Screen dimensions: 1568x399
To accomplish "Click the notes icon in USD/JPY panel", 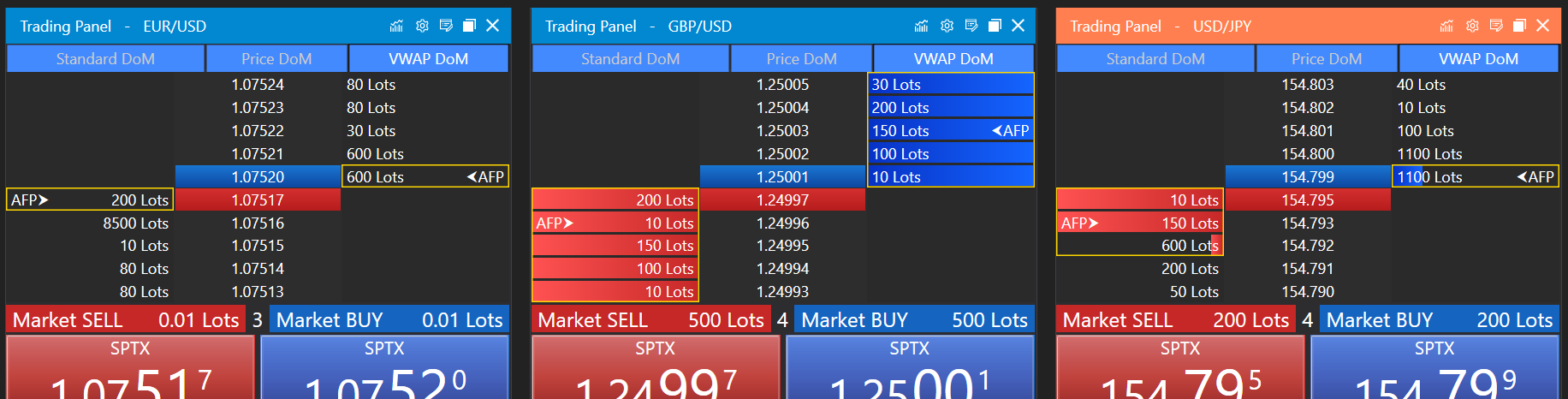I will [x=1496, y=26].
